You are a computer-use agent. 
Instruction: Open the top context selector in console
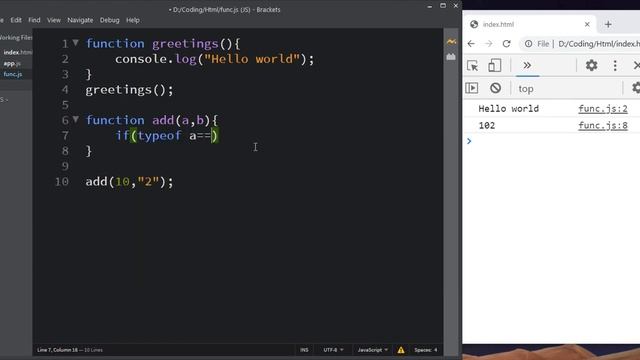click(x=526, y=89)
